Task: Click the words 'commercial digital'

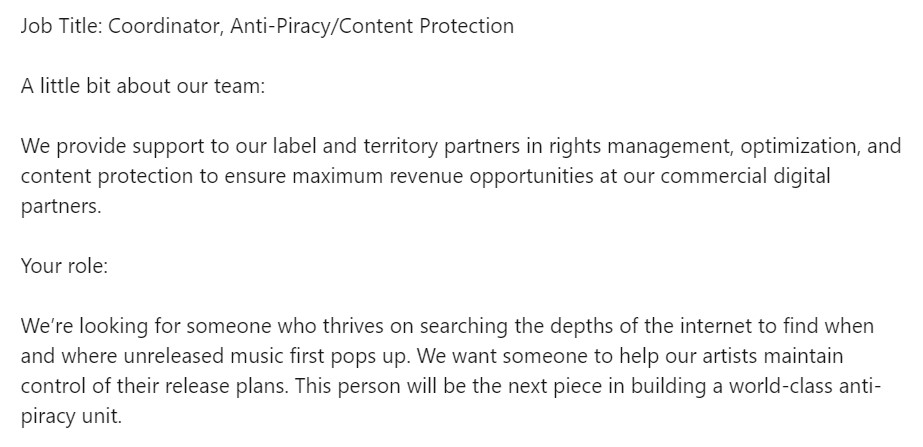Action: point(745,176)
